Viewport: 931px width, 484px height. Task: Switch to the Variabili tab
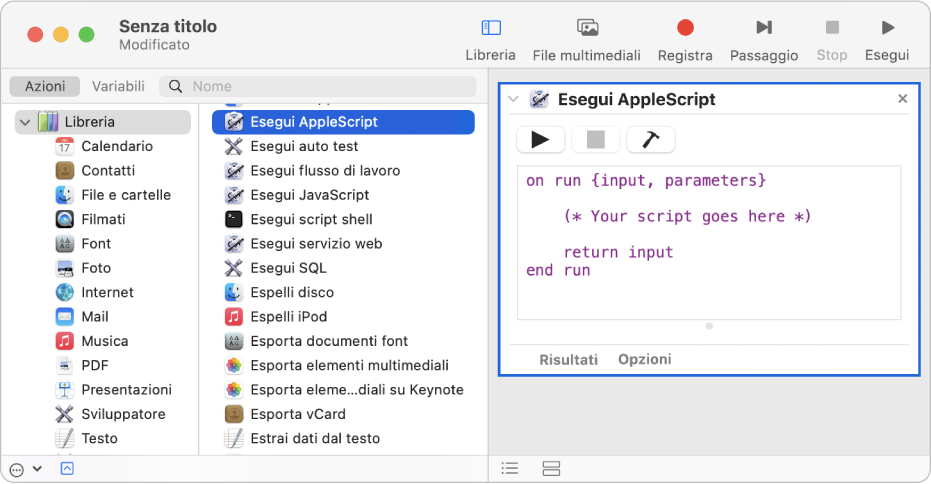point(118,86)
